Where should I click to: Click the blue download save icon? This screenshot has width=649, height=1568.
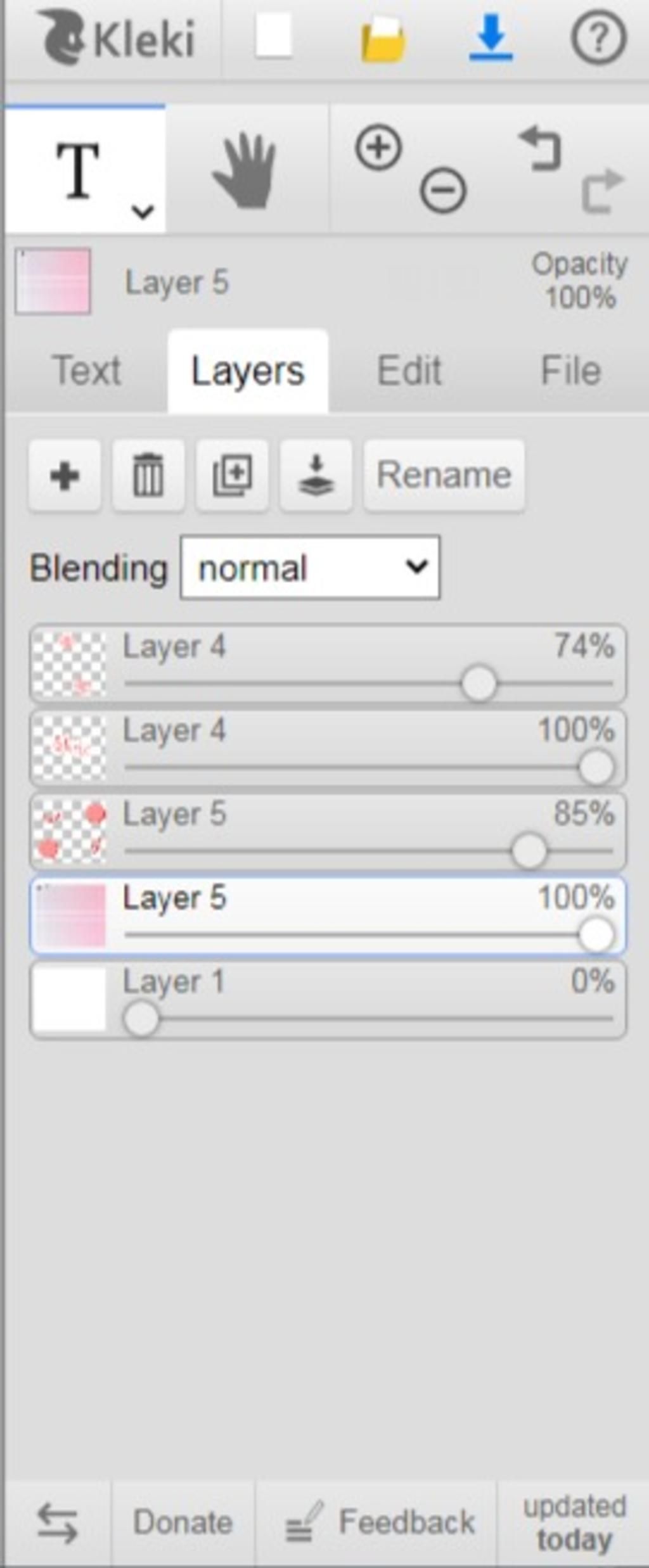coord(491,38)
